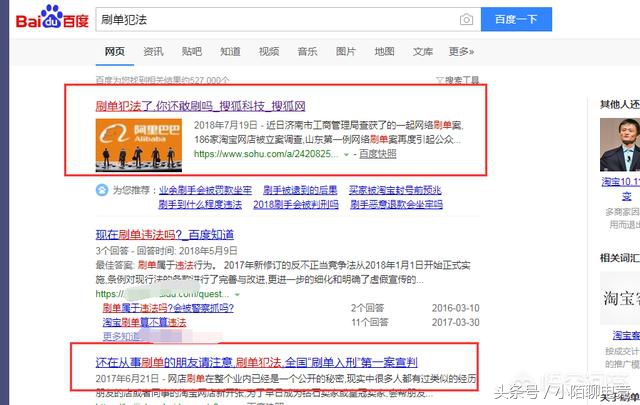Open the 贴吧 tab

point(192,51)
